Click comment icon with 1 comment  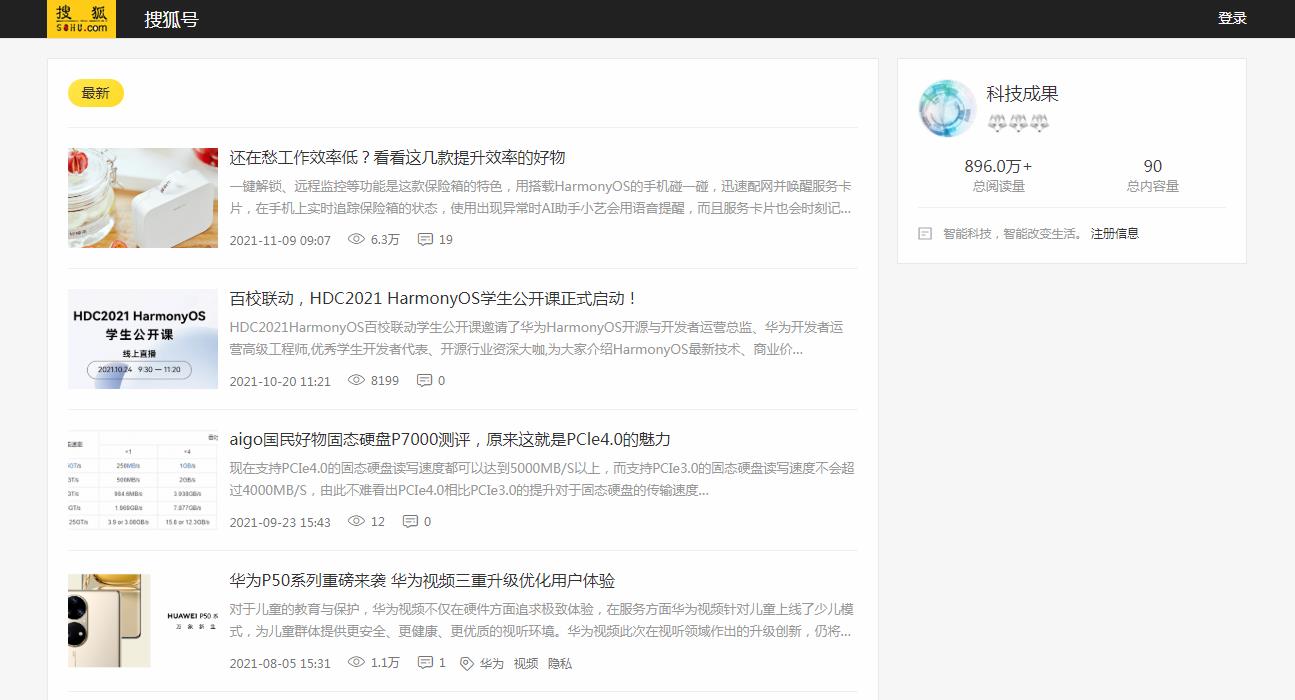tap(425, 662)
